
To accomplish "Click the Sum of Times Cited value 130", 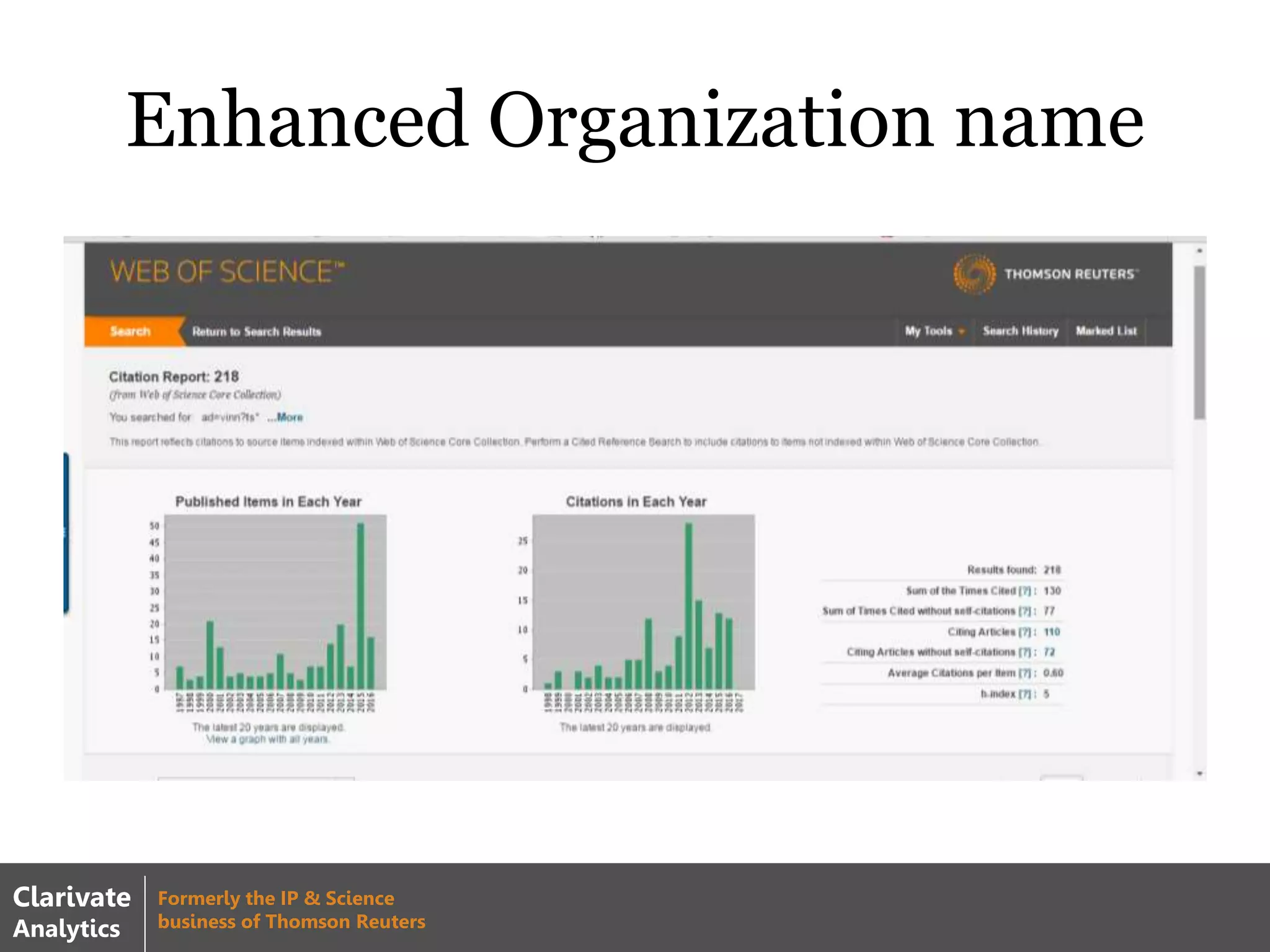I will (1052, 591).
